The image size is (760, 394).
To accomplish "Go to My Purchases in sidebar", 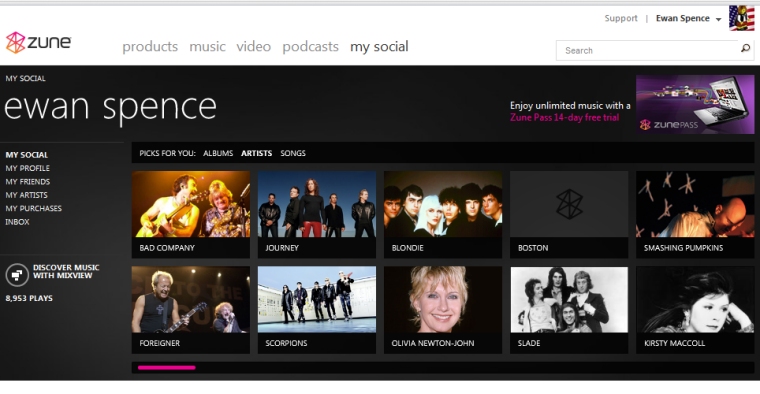I will coord(33,208).
